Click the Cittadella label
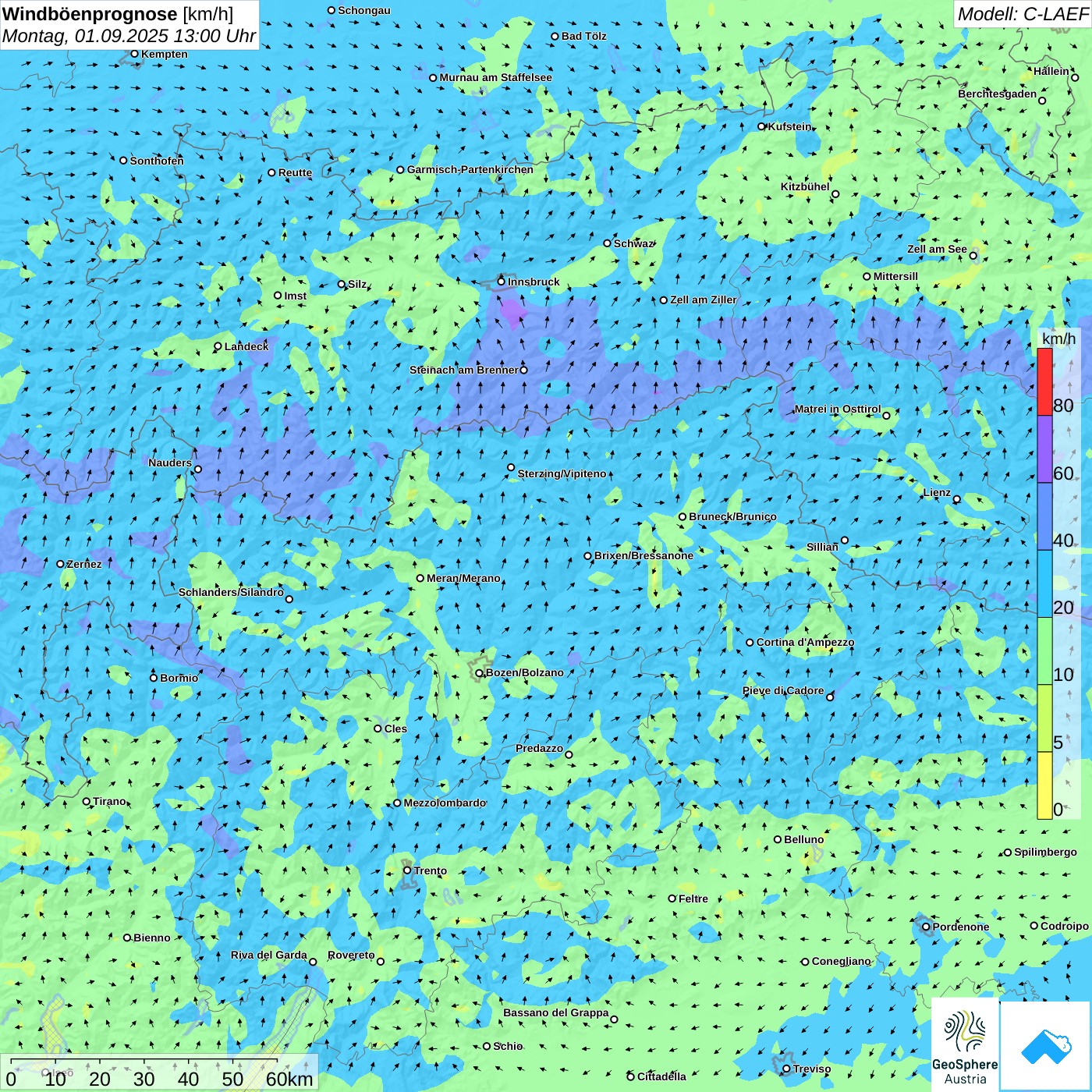The image size is (1092, 1092). click(661, 1076)
